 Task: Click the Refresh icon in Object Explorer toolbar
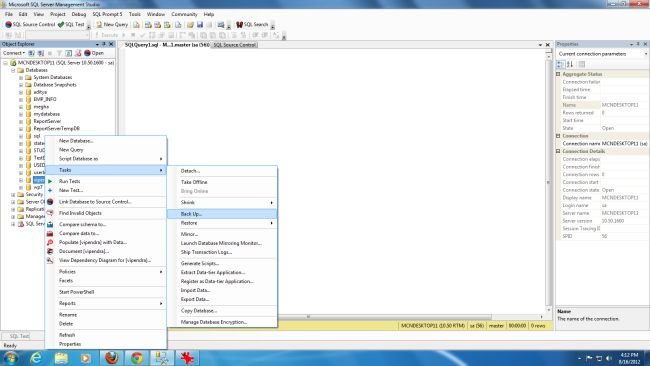[x=68, y=53]
